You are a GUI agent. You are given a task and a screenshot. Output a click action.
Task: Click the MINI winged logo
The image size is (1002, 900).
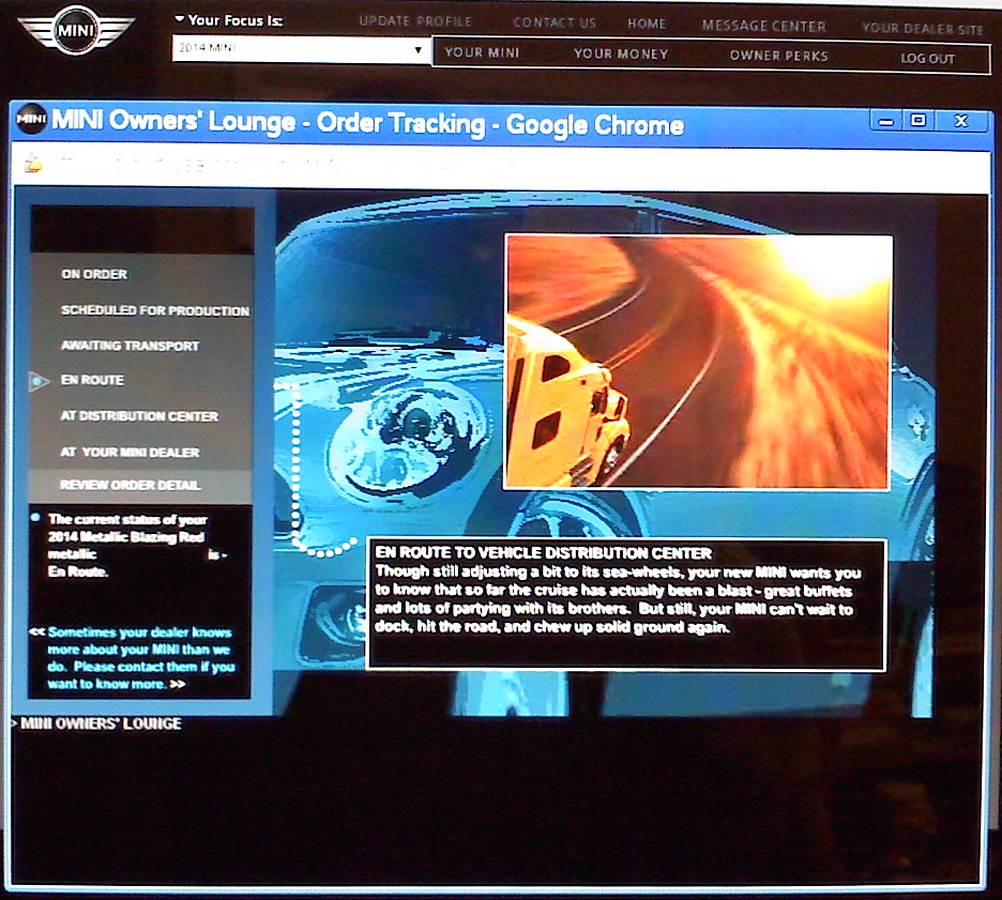click(x=76, y=30)
